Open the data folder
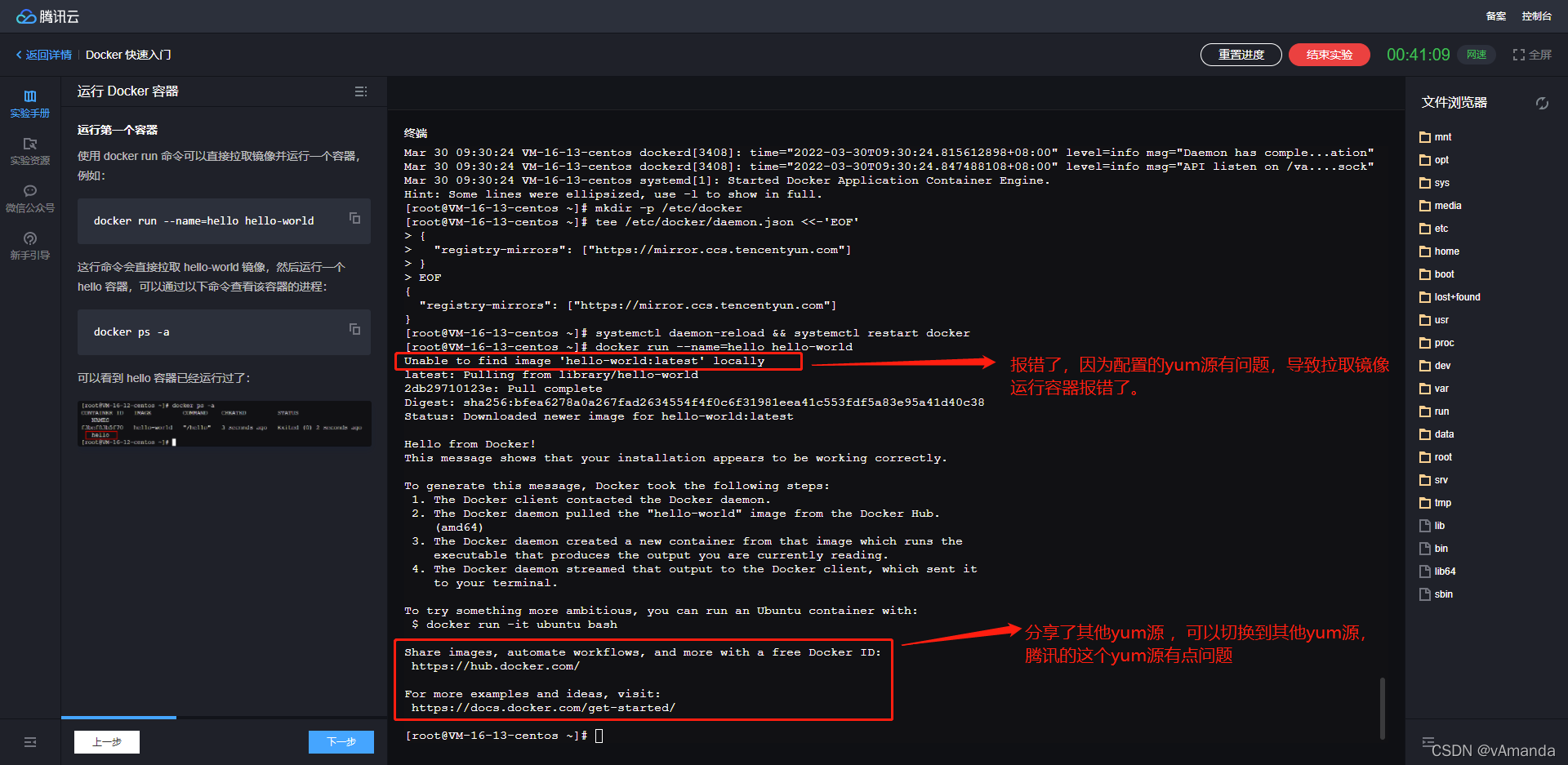 (x=1437, y=434)
